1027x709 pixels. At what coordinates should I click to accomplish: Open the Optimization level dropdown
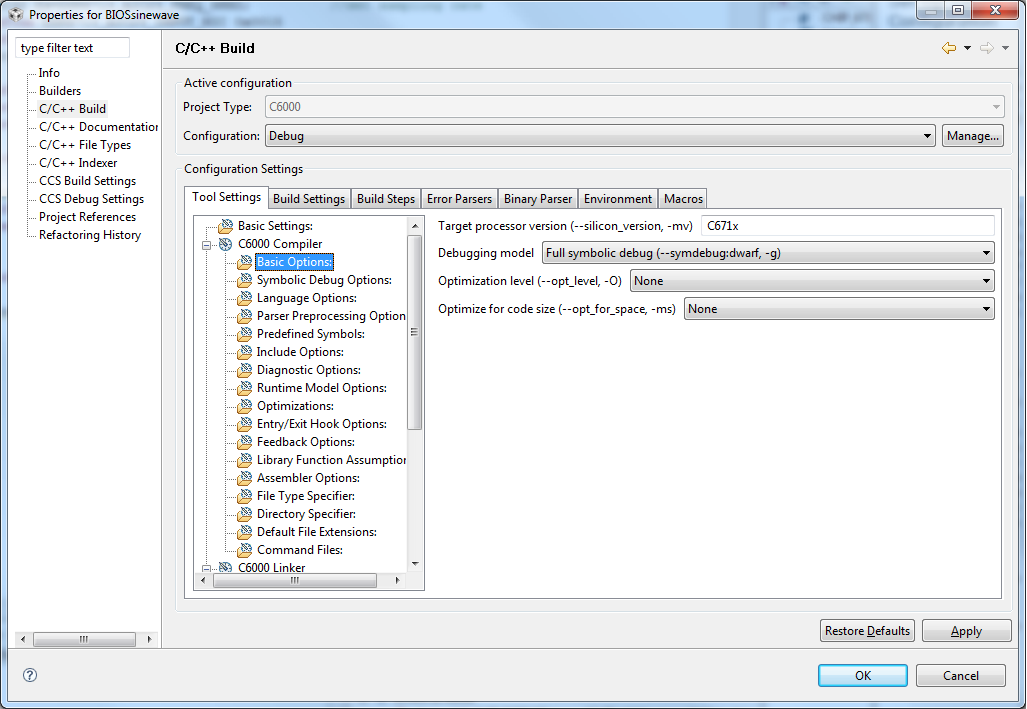coord(984,281)
